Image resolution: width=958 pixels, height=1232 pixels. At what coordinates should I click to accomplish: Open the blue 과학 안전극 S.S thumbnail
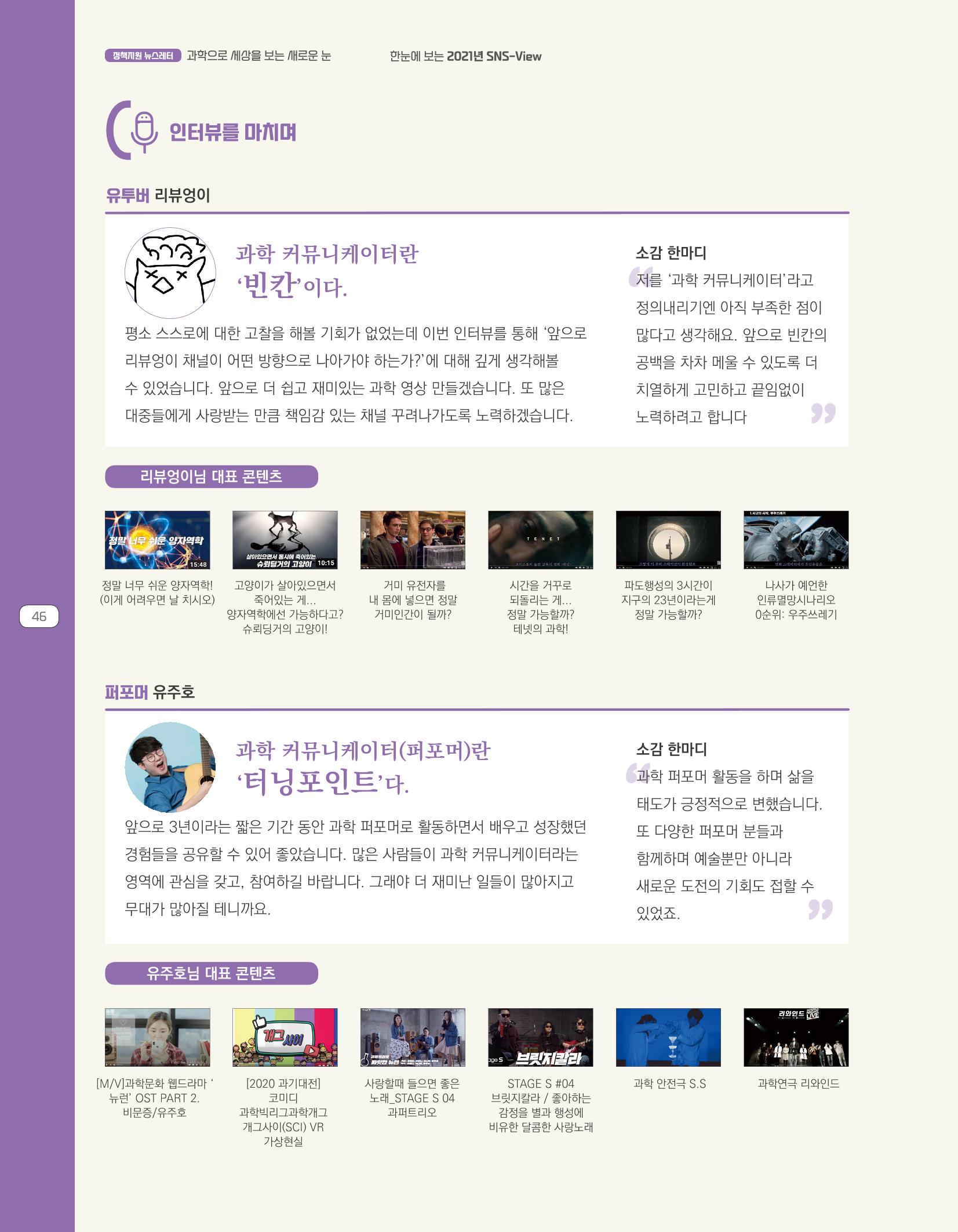(668, 1037)
